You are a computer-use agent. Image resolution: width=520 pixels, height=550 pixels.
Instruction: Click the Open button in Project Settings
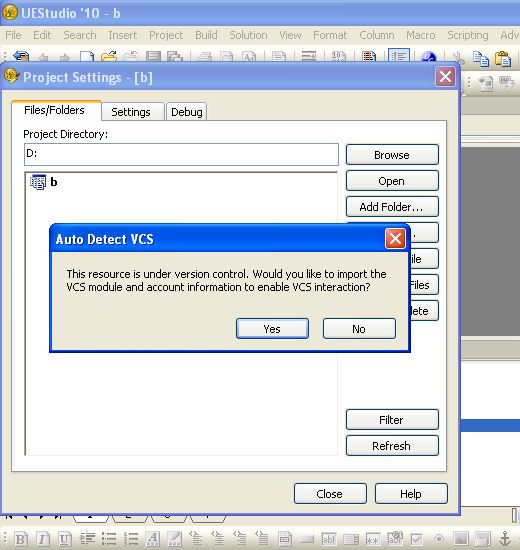(392, 181)
